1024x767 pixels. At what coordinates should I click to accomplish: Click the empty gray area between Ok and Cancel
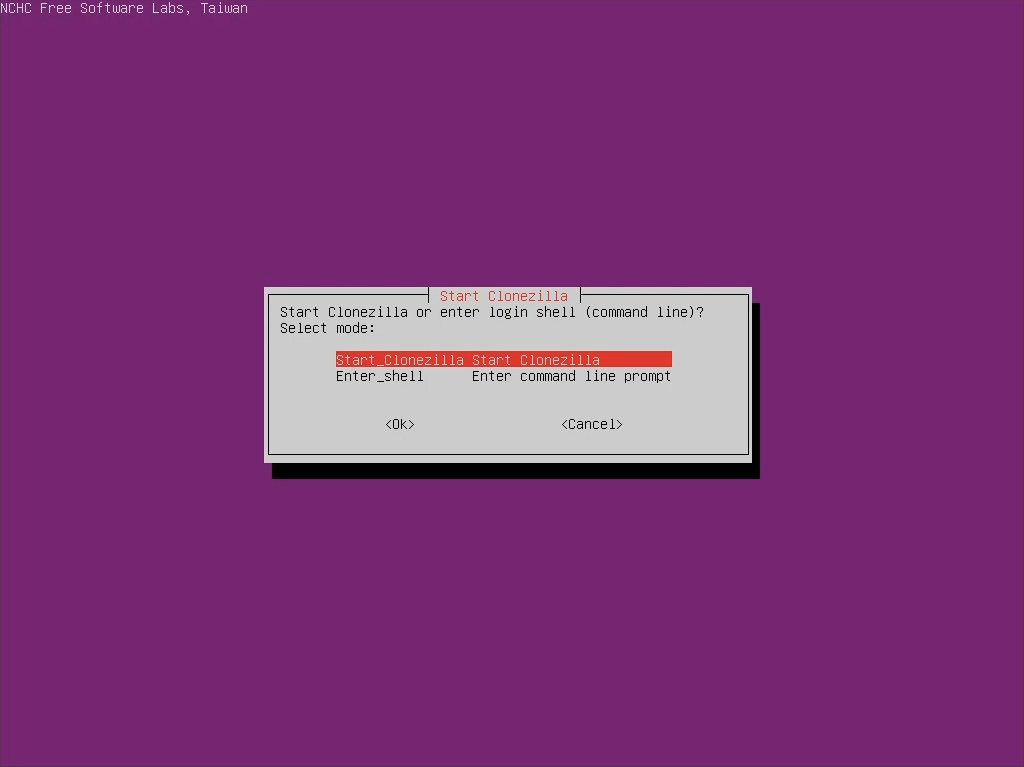488,424
